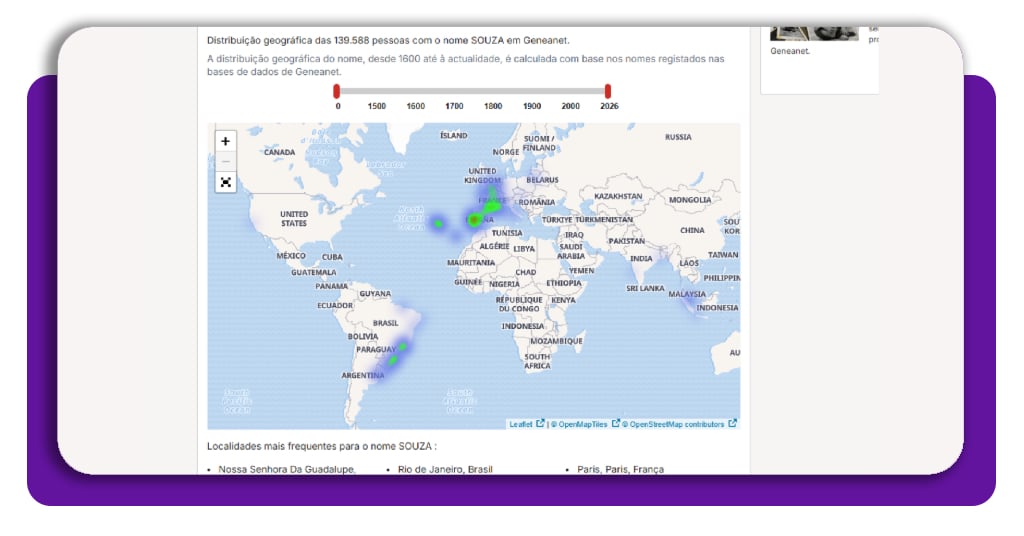This screenshot has width=1024, height=536.
Task: Open the Leaflet attribution link
Action: point(520,424)
